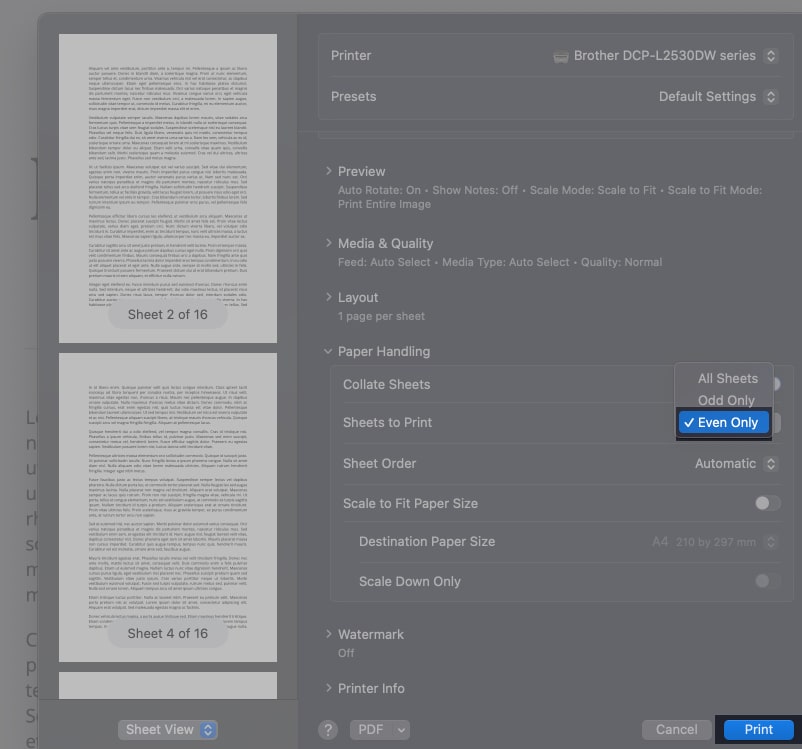Click the 1 page per sheet summary
Image resolution: width=802 pixels, height=749 pixels.
point(381,316)
